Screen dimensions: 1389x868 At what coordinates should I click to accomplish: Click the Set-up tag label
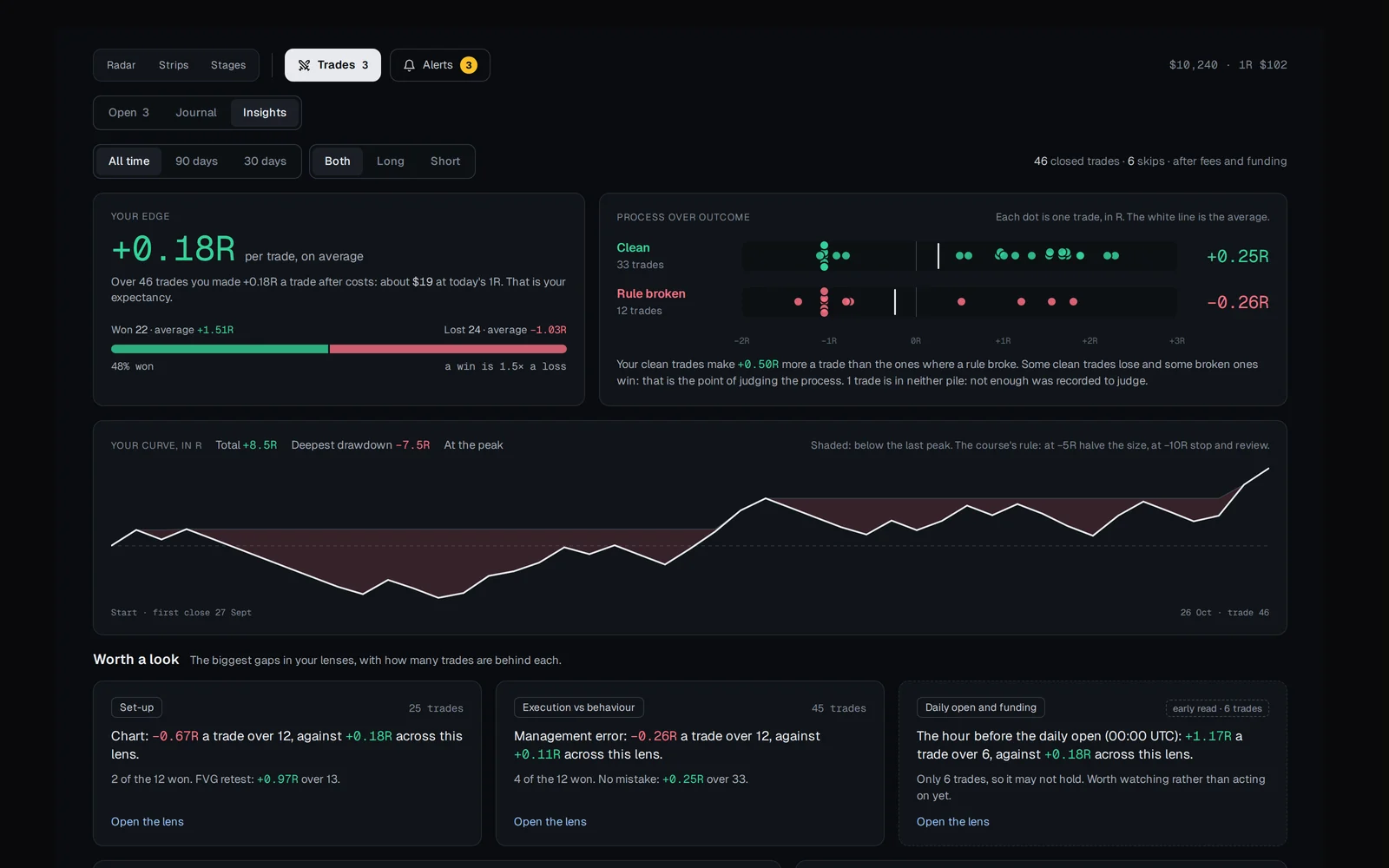[136, 707]
